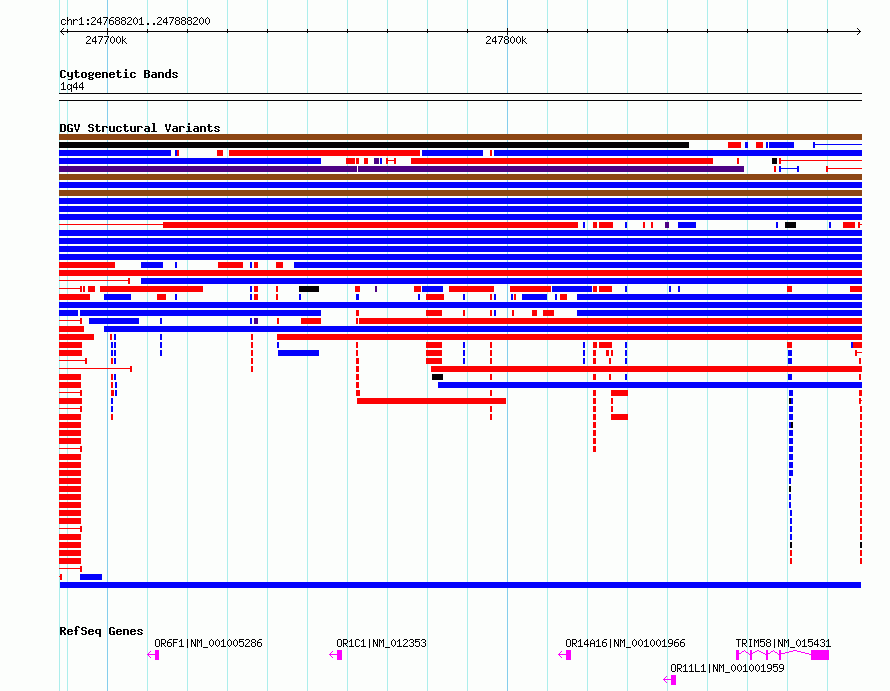This screenshot has height=691, width=890.
Task: Select the bottom-most full-width blue variant bar
Action: click(x=460, y=585)
